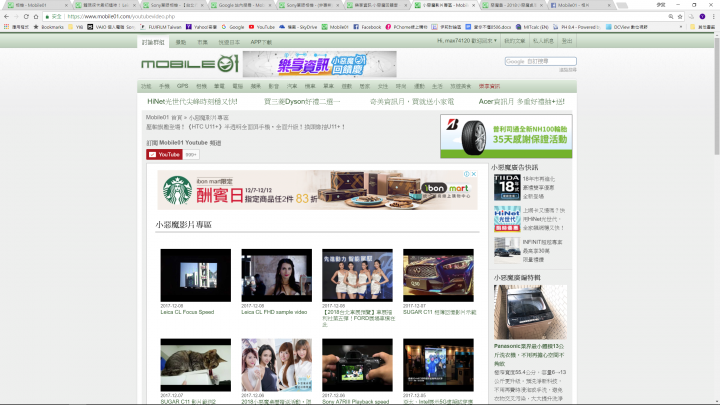Reload the page with the refresh icon

26,17
